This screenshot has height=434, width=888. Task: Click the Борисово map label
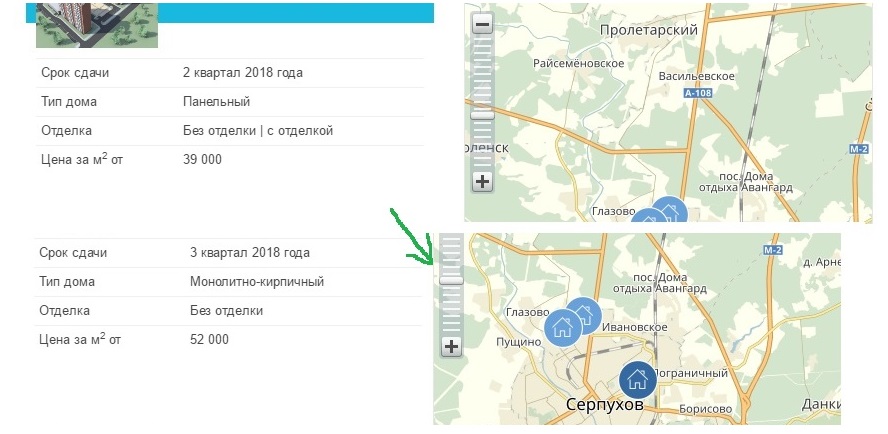click(x=706, y=409)
